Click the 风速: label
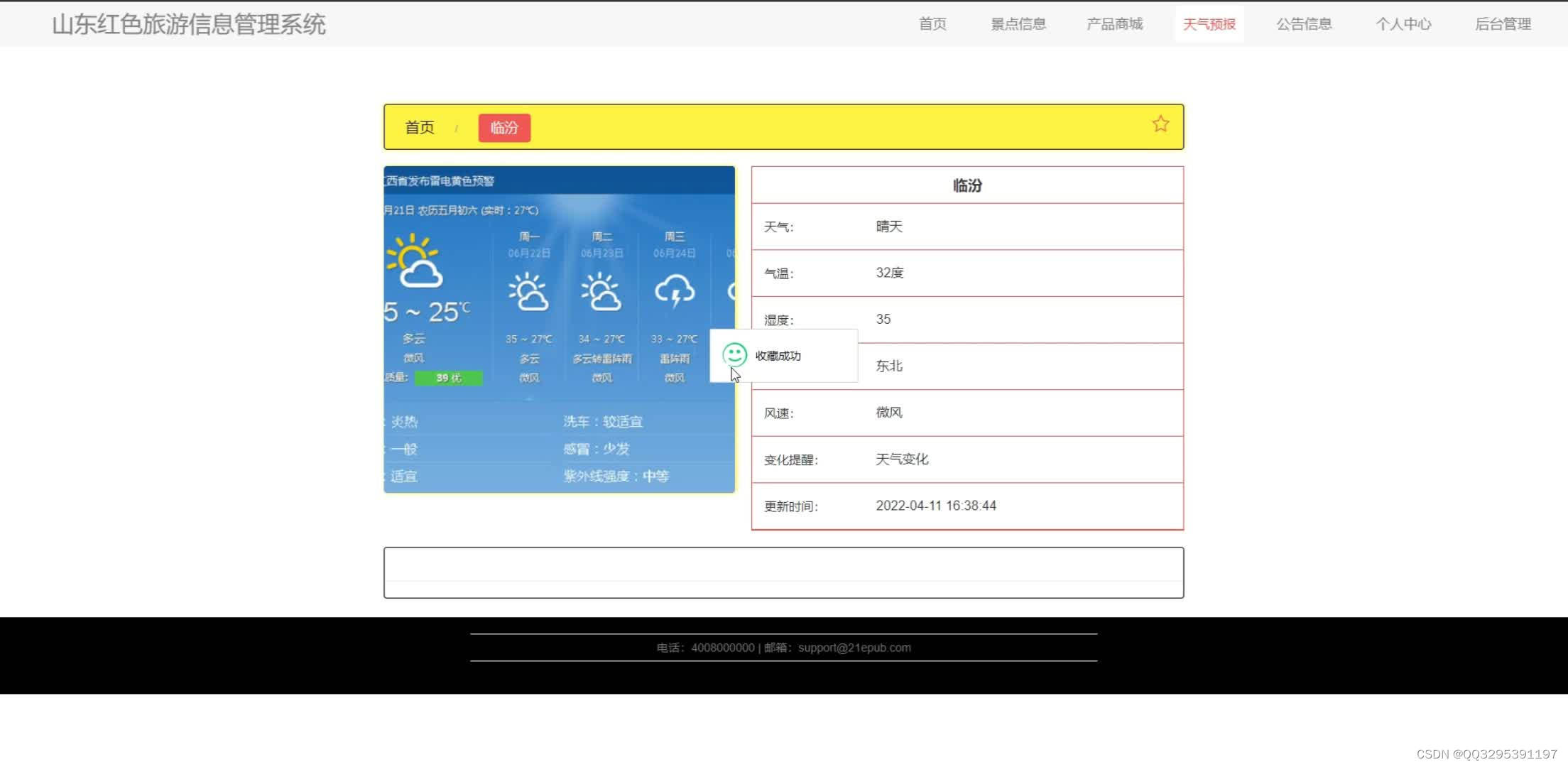The height and width of the screenshot is (767, 1568). click(779, 413)
